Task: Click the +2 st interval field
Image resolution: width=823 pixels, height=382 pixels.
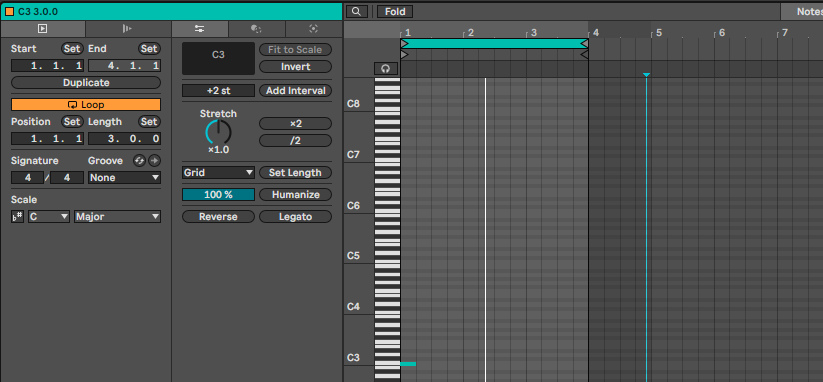Action: 218,91
